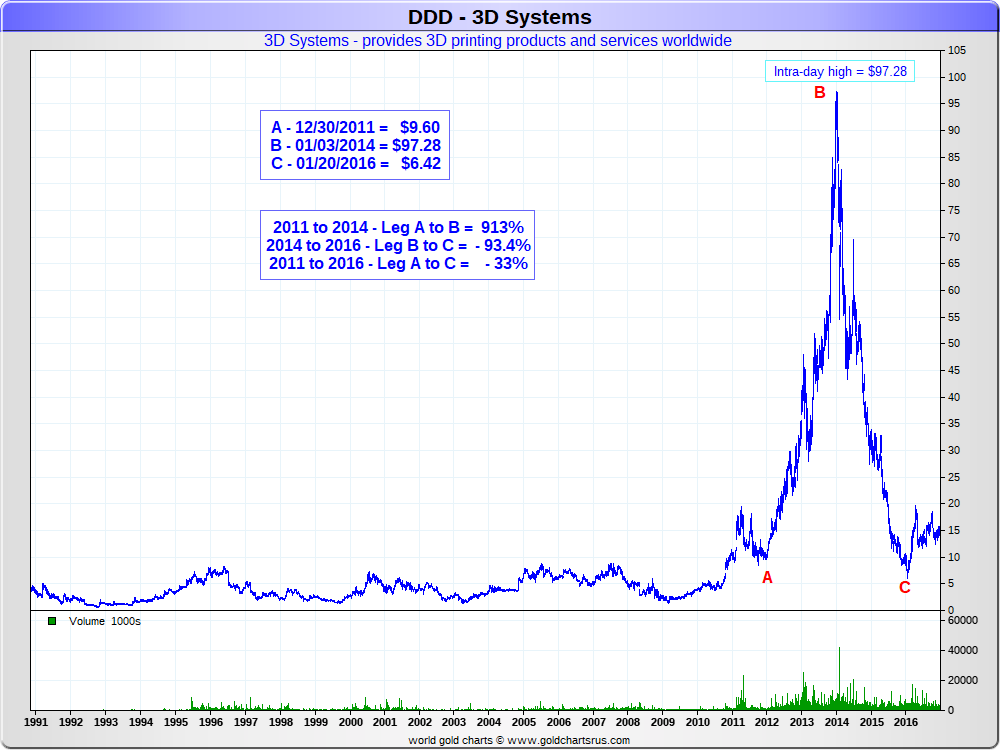The height and width of the screenshot is (750, 1000).
Task: Select the line 'B - 01/03/2014 = $97.28'
Action: coord(355,145)
